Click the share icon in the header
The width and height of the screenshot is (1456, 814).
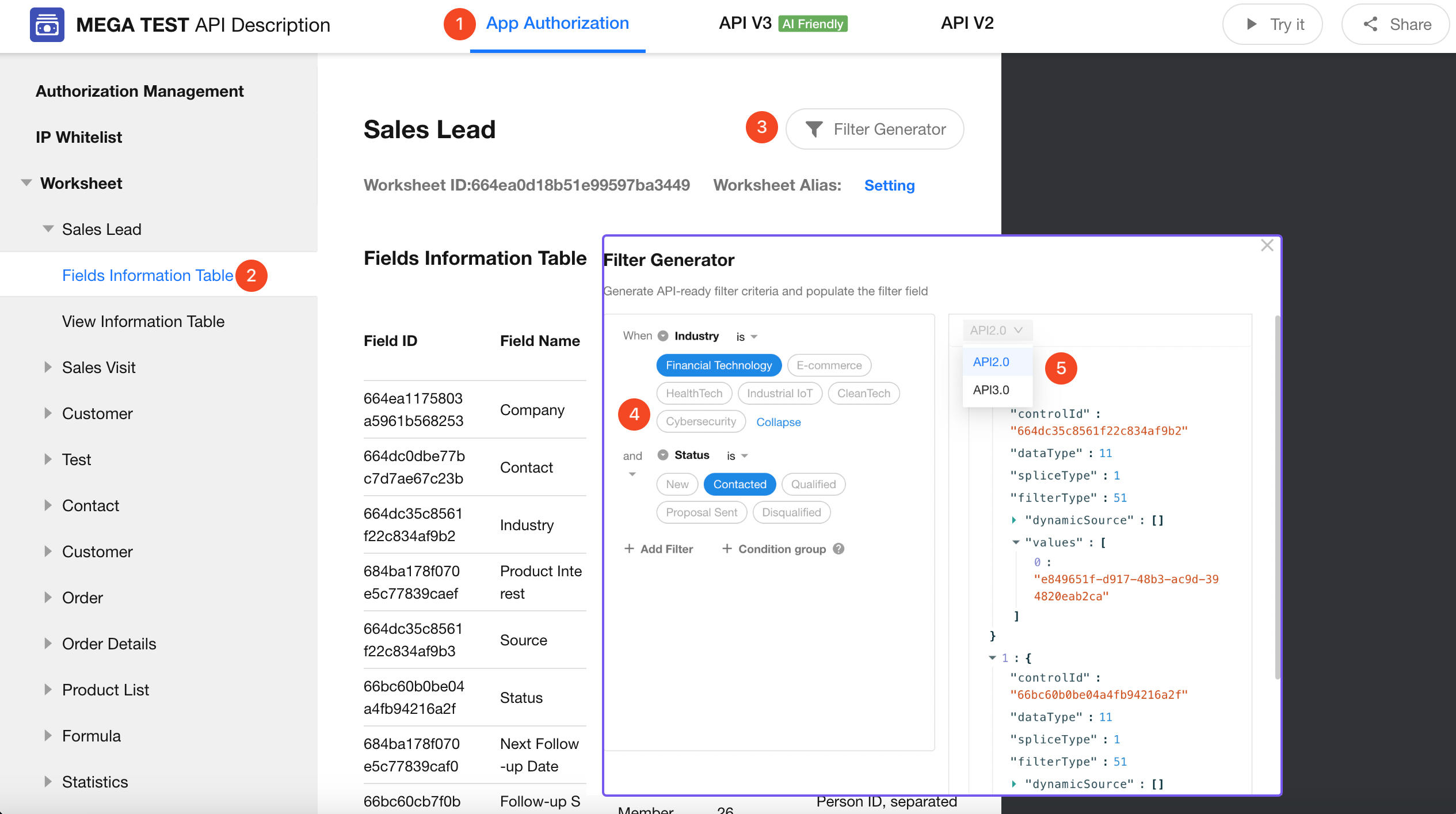point(1371,24)
